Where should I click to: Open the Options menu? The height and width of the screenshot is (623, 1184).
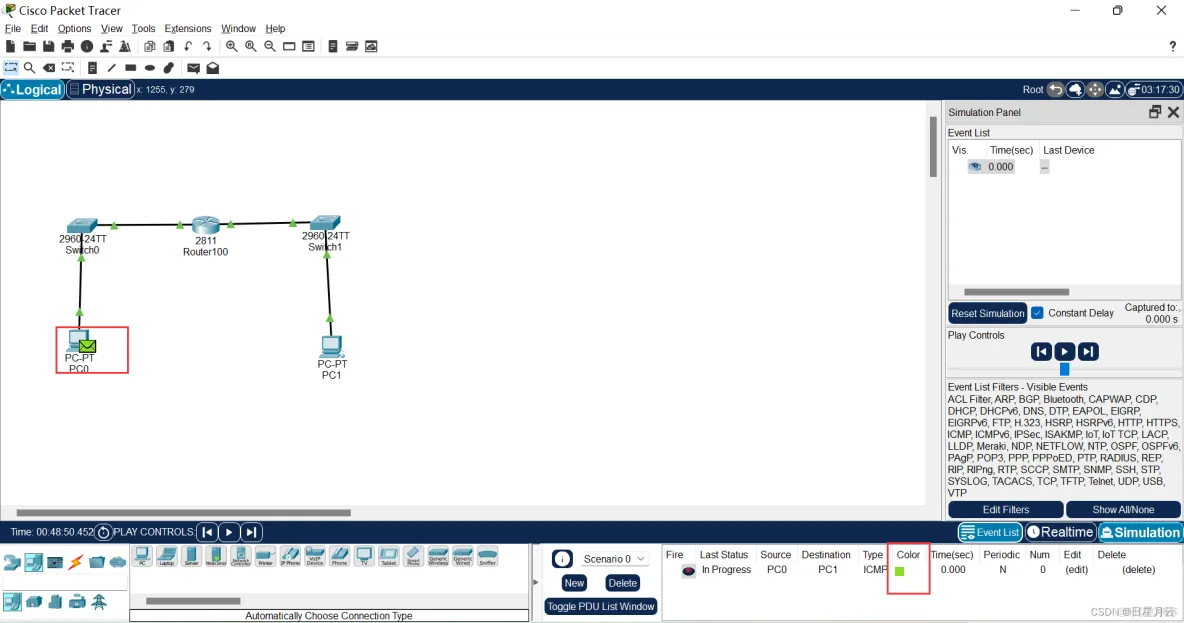pos(74,29)
